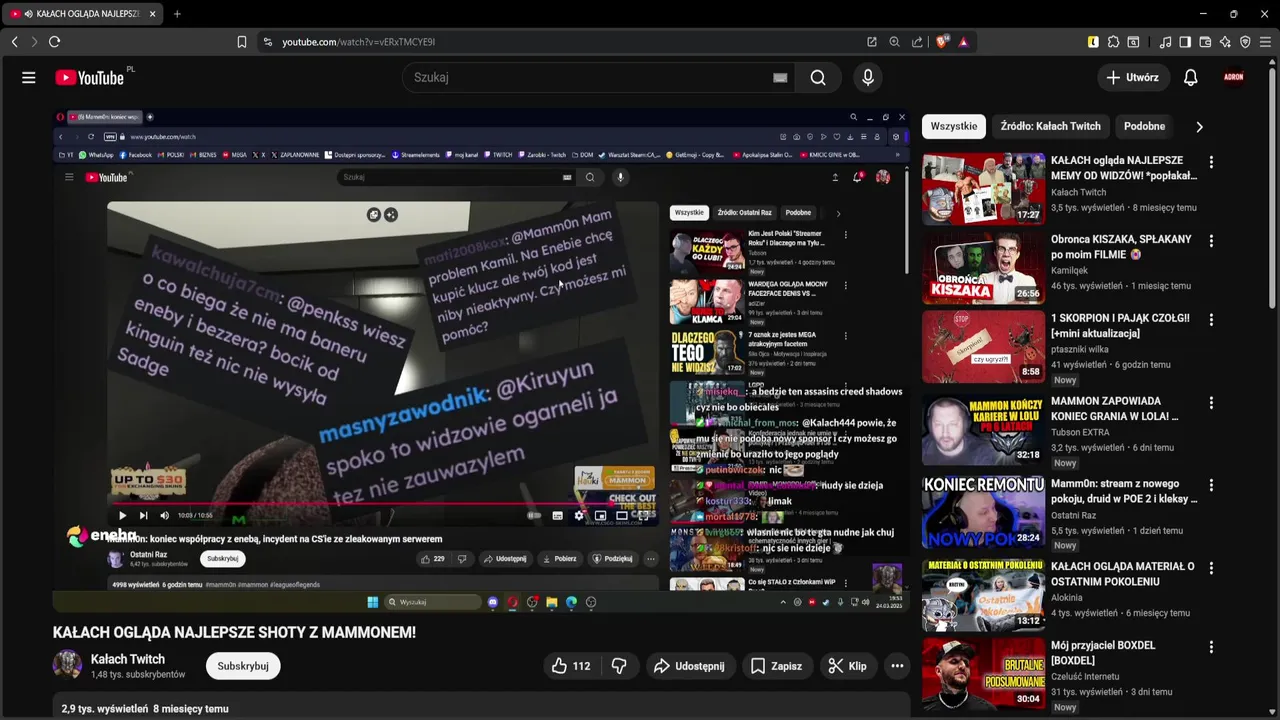Open the NAJLEPSZE MEMY OD WIDZÓW thumbnail
Image resolution: width=1280 pixels, height=720 pixels.
click(983, 189)
